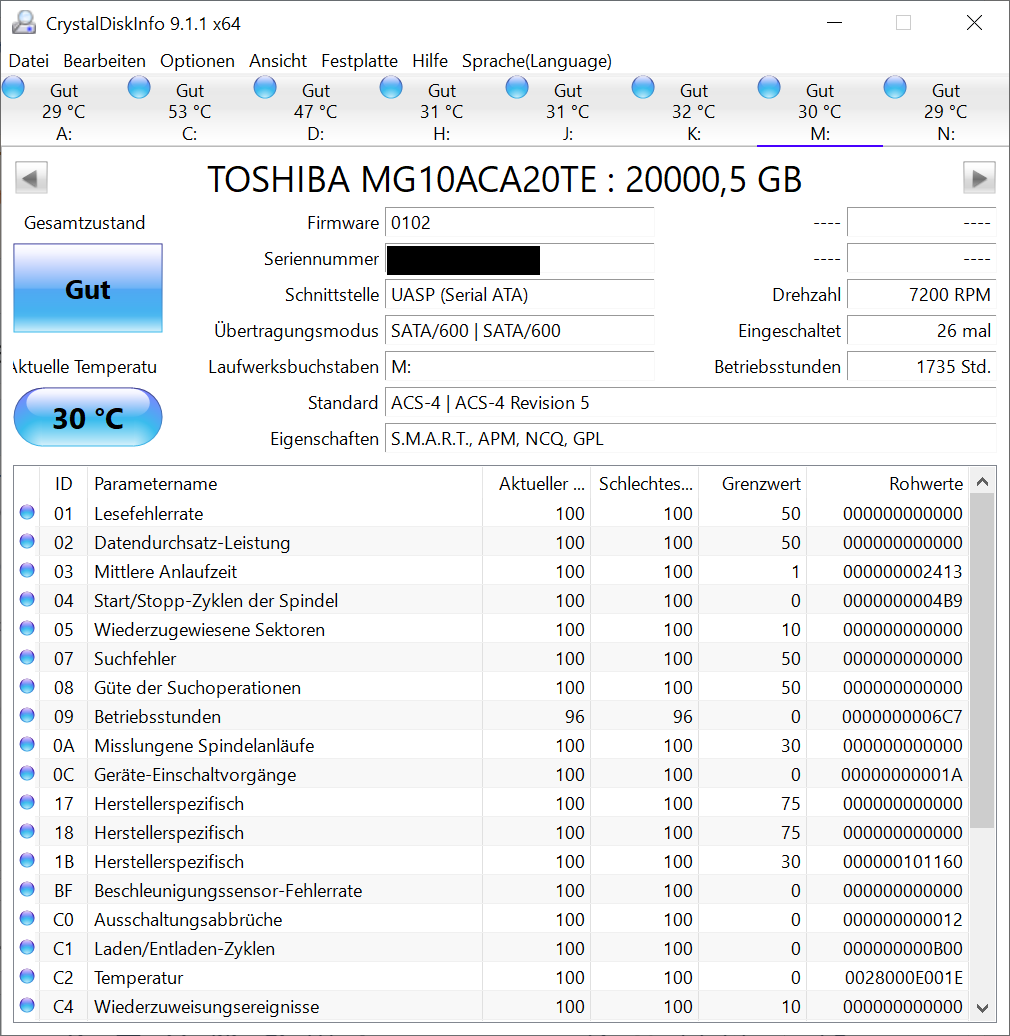Image resolution: width=1010 pixels, height=1036 pixels.
Task: Sort by Rohwerte column header
Action: (x=887, y=484)
